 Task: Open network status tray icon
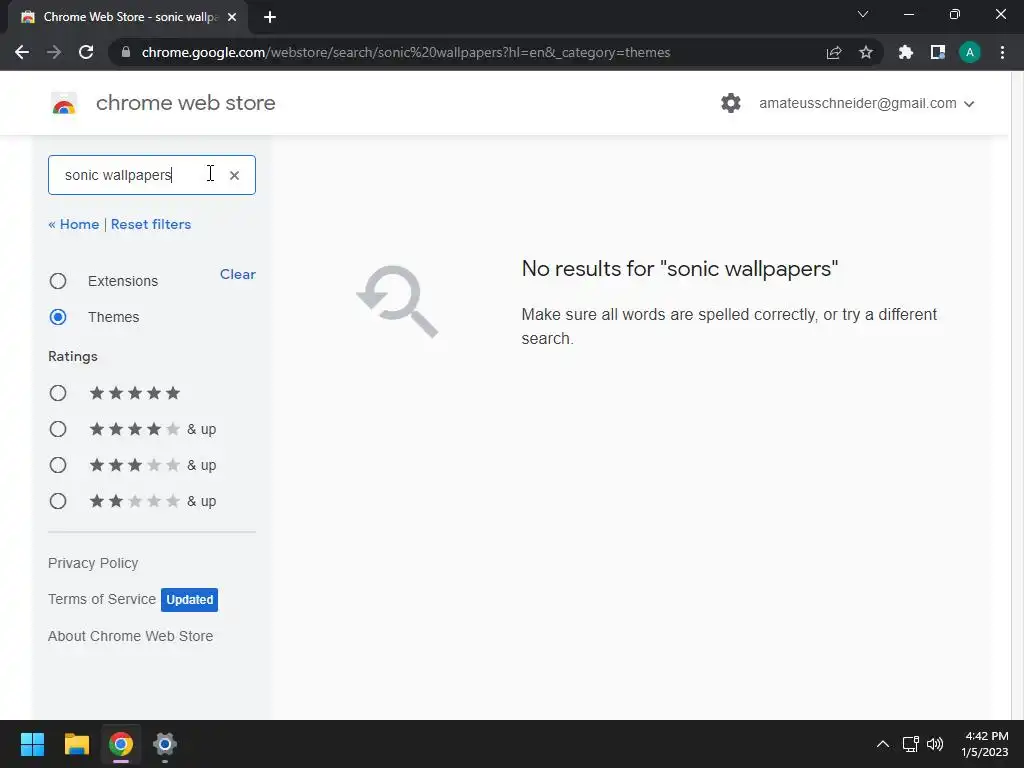tap(910, 744)
